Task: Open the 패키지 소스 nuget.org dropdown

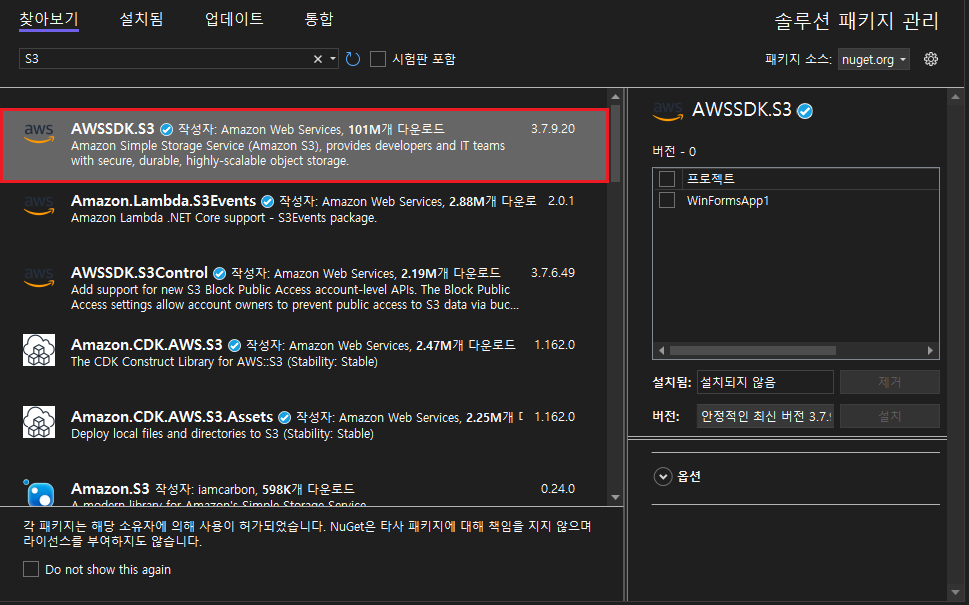Action: point(873,59)
